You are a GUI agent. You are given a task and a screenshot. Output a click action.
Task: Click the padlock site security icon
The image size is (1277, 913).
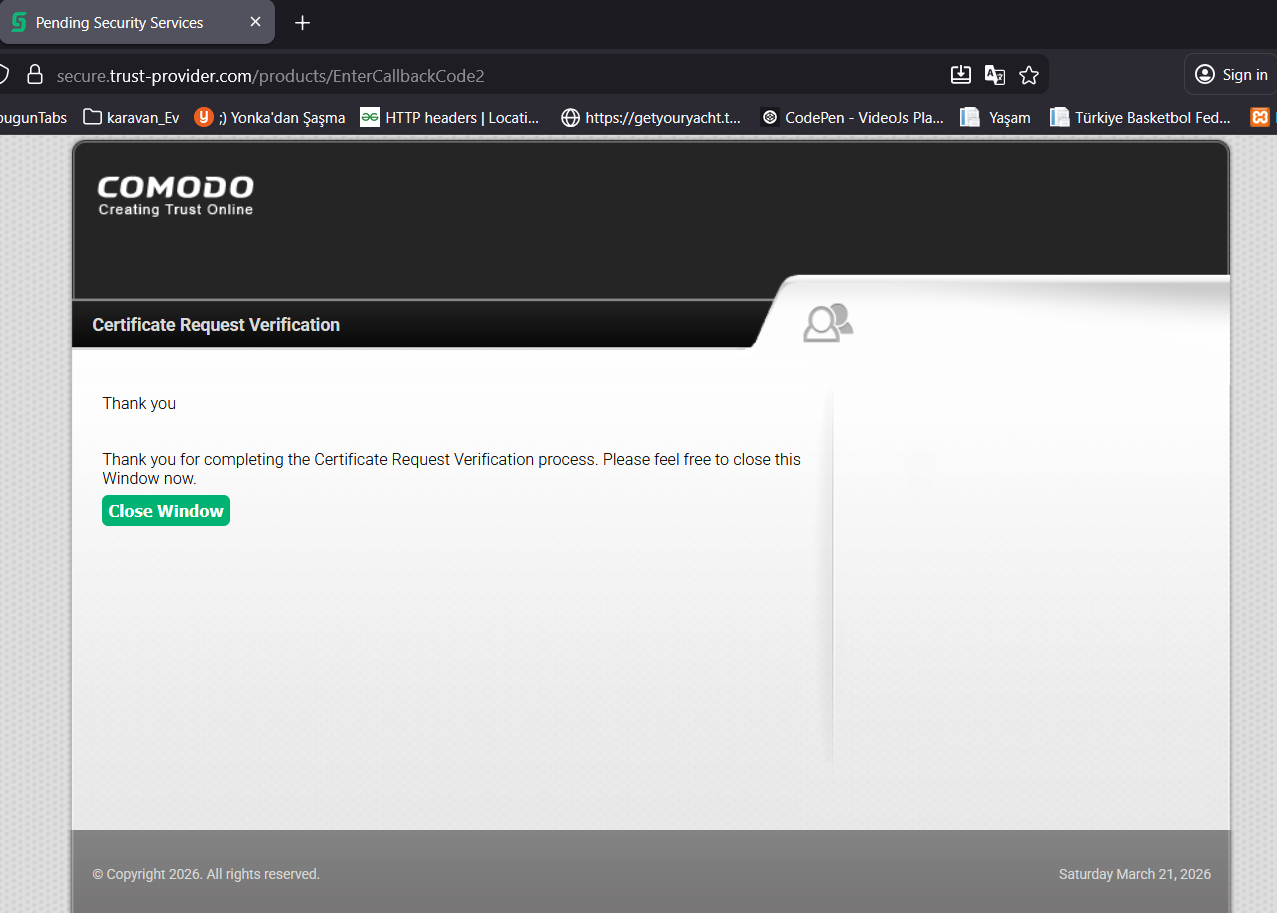pos(35,75)
